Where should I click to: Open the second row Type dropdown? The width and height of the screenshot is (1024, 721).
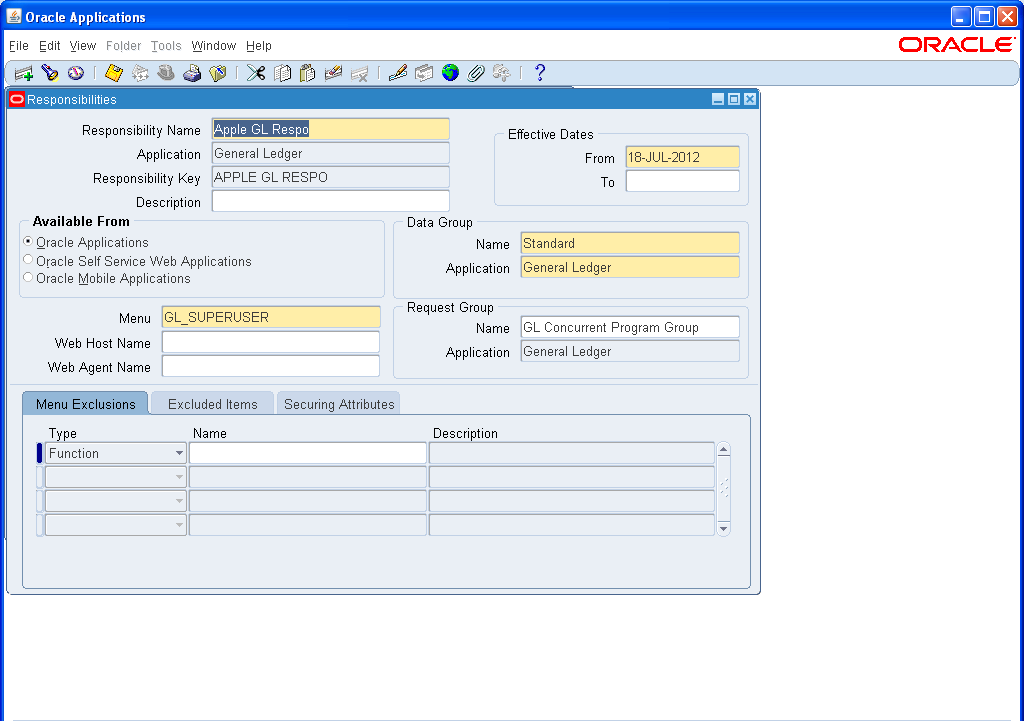[179, 477]
